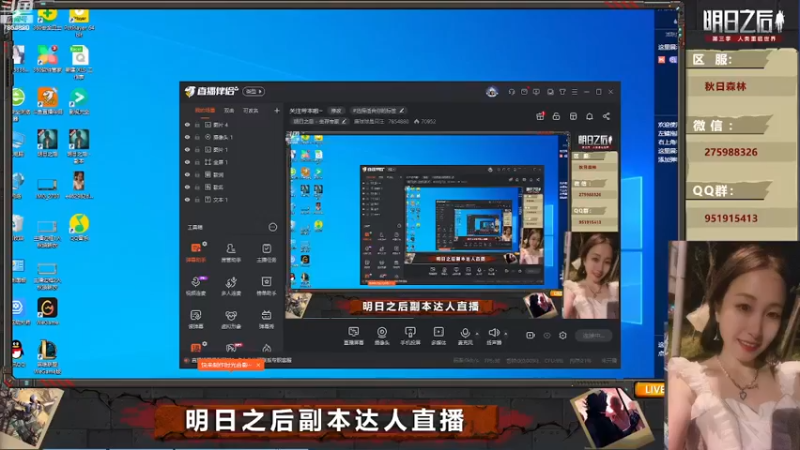Toggle visibility of the 摄像头 1 layer
The image size is (800, 450).
pyautogui.click(x=187, y=137)
